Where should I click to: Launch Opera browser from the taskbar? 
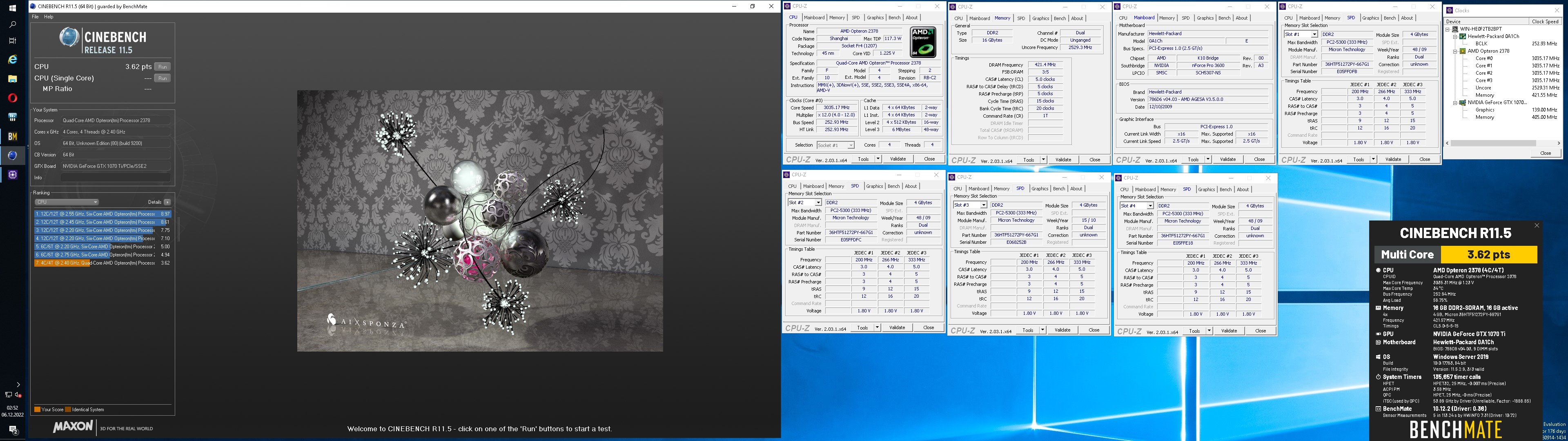point(12,98)
